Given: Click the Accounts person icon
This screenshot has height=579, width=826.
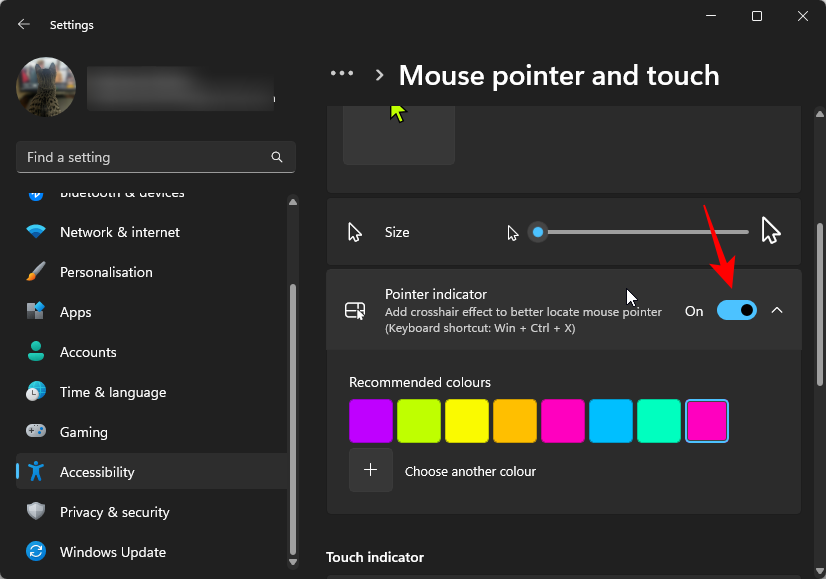Looking at the screenshot, I should [36, 351].
